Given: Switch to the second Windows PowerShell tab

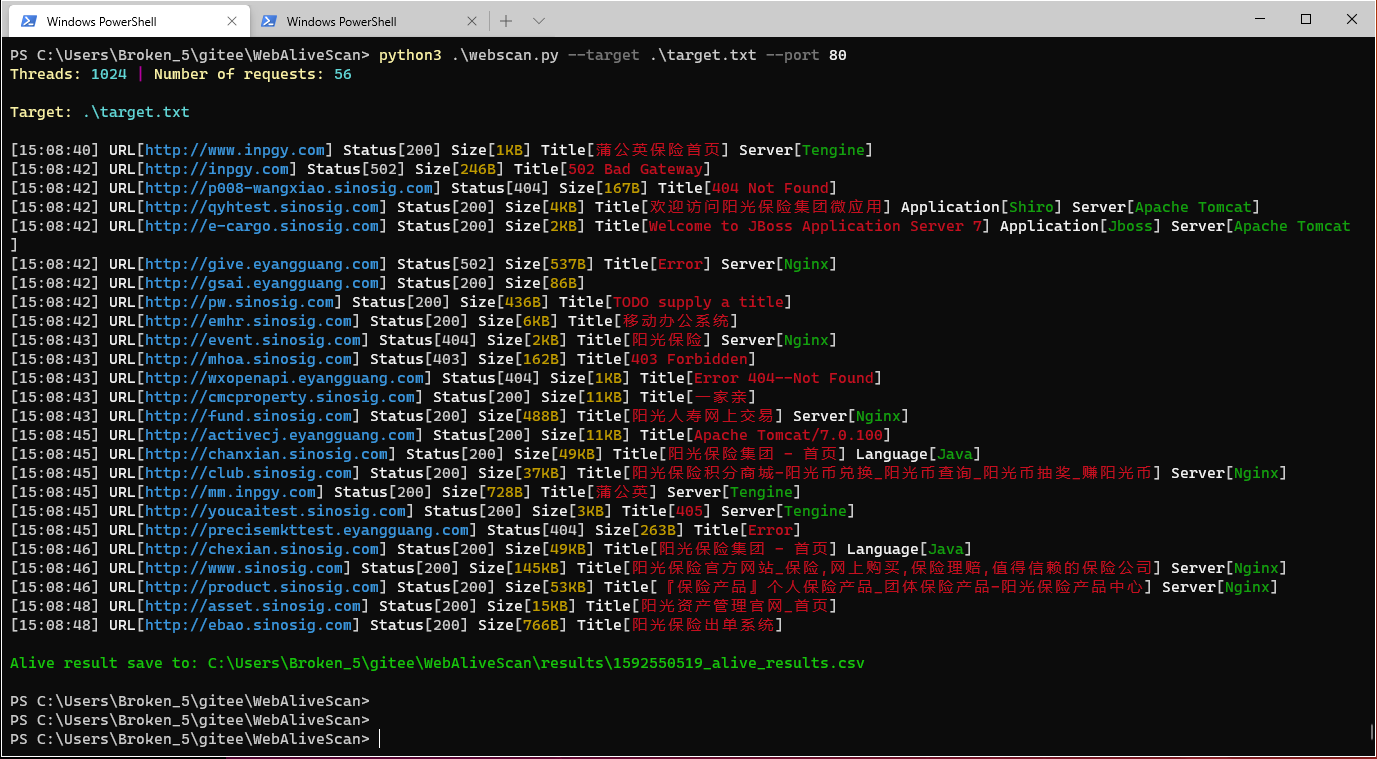Looking at the screenshot, I should 370,21.
